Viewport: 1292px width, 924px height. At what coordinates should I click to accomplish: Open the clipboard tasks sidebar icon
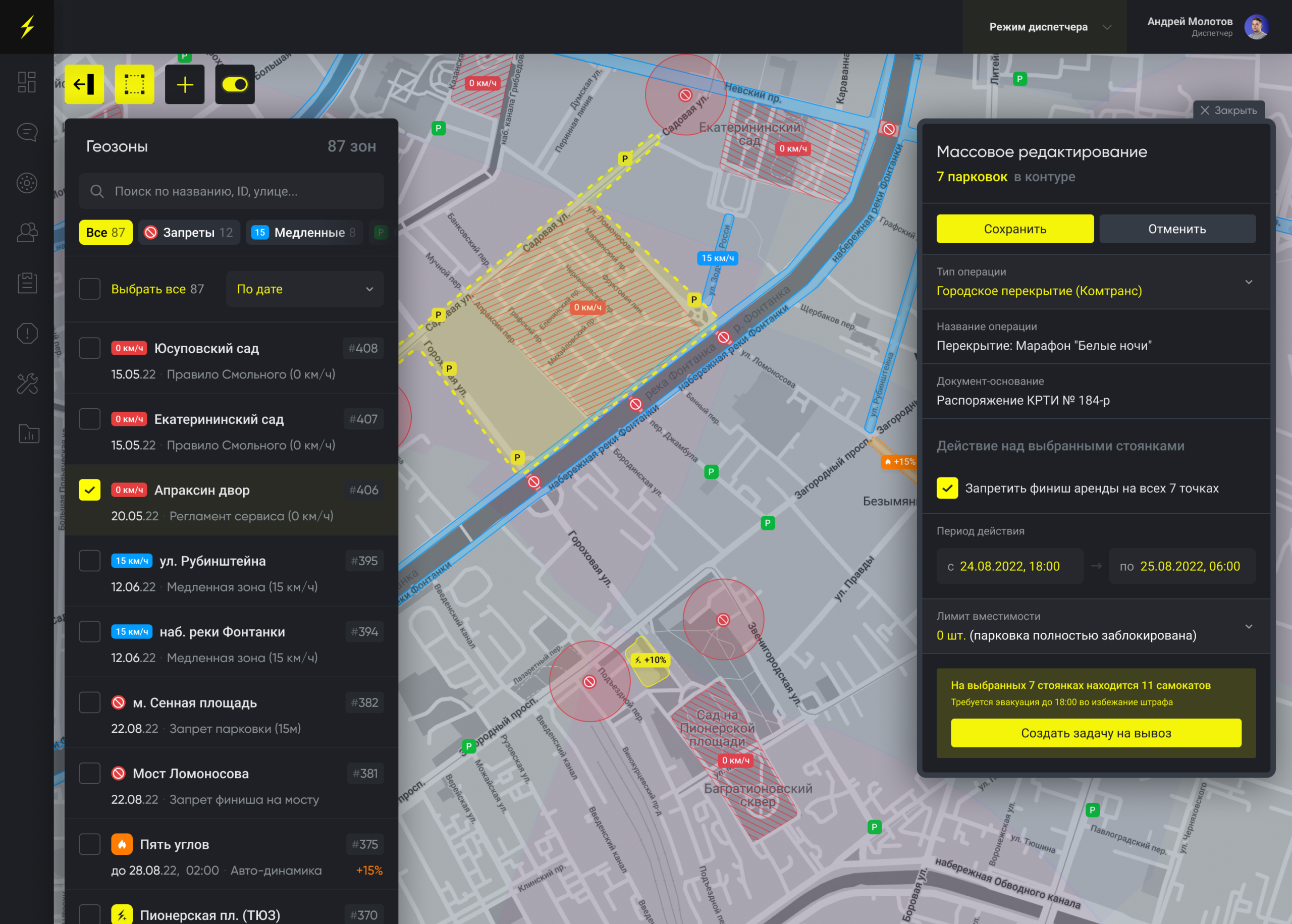tap(27, 283)
